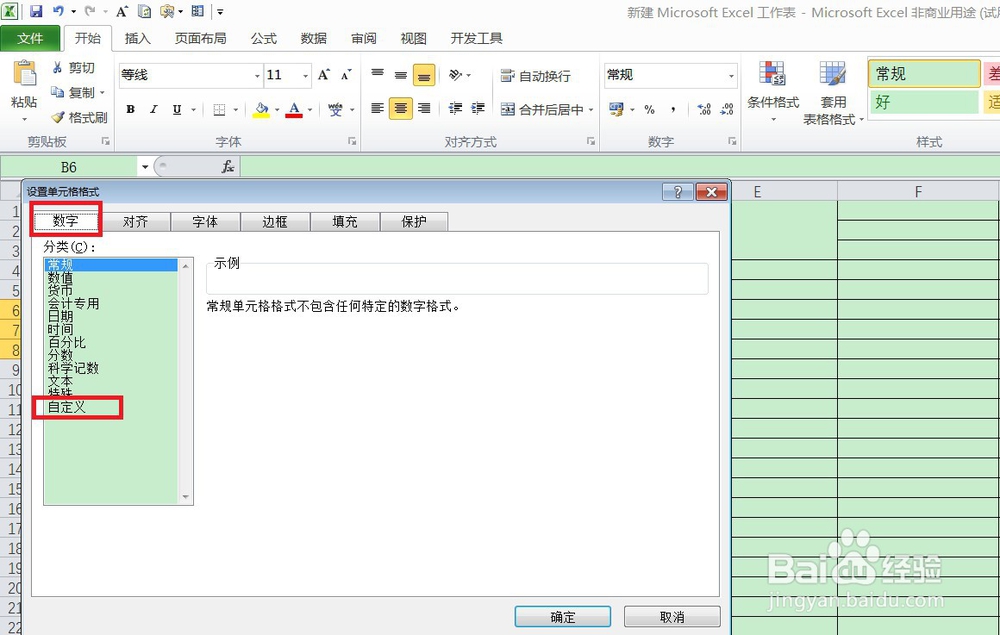Click the Undo icon
This screenshot has width=1000, height=635.
[x=57, y=9]
